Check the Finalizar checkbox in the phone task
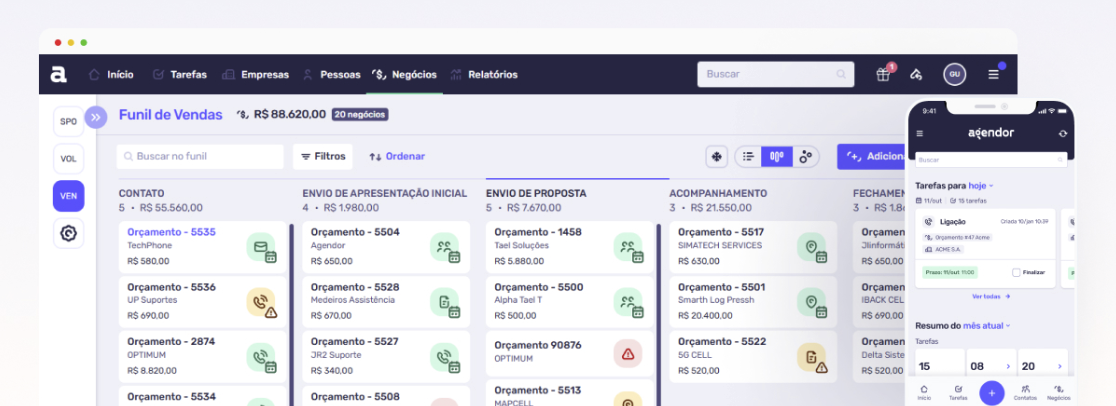Image resolution: width=1116 pixels, height=406 pixels. pyautogui.click(x=1016, y=272)
